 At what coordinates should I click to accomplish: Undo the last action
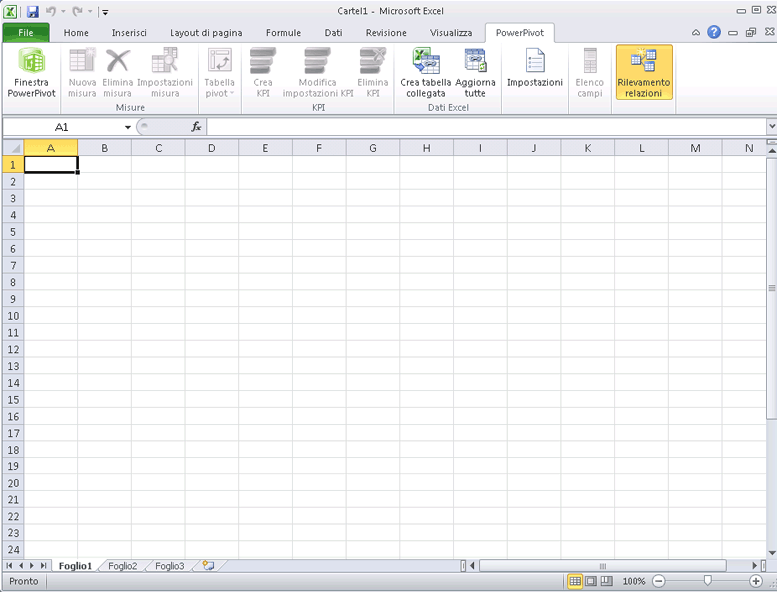(x=51, y=11)
